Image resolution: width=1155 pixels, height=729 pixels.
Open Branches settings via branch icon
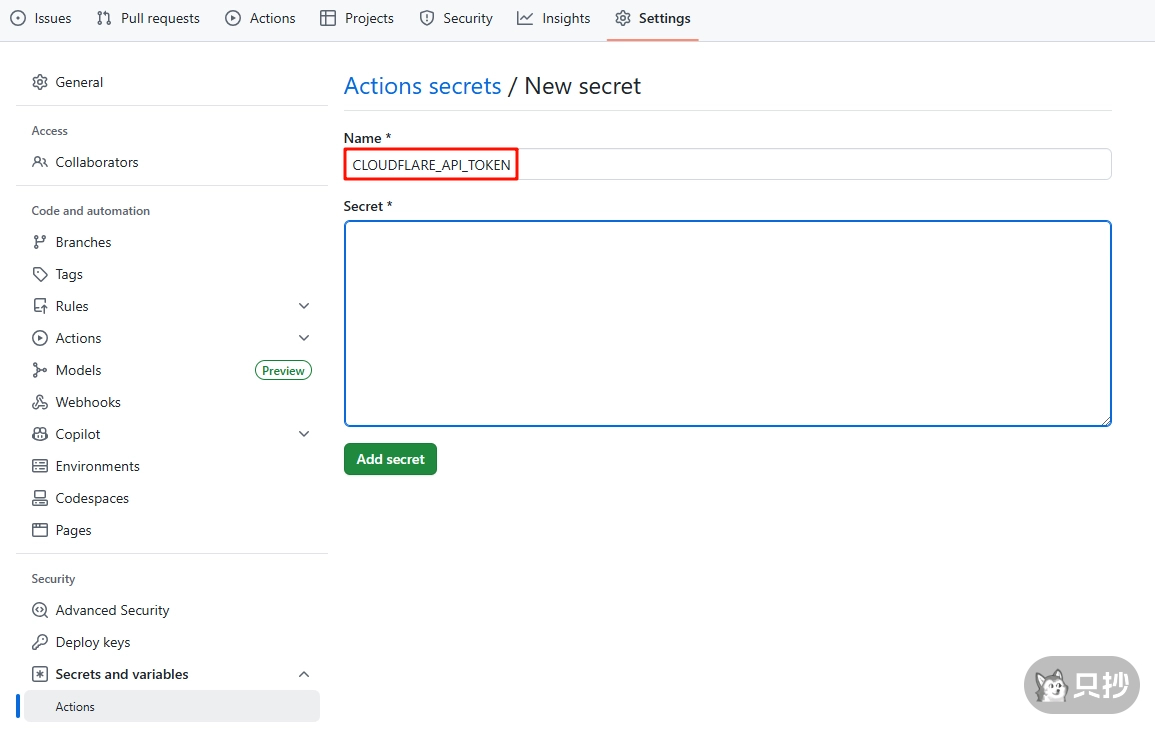pyautogui.click(x=39, y=241)
